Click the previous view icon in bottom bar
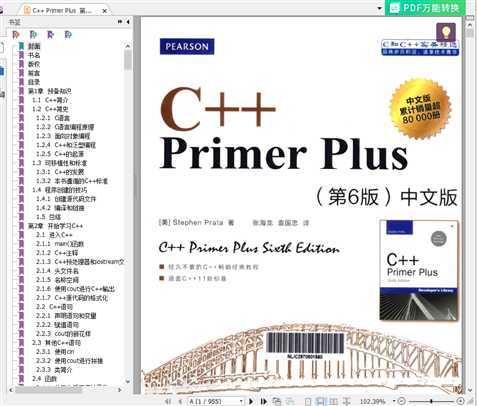 [277, 401]
